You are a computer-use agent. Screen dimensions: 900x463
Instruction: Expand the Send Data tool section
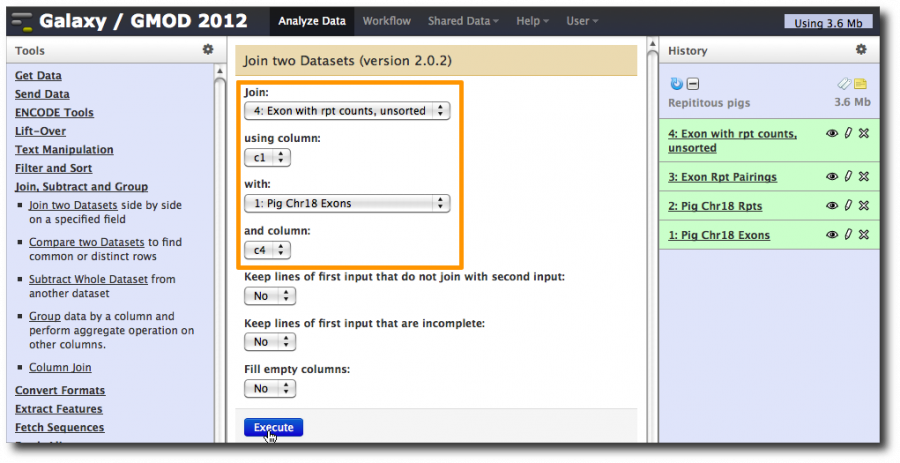[42, 94]
